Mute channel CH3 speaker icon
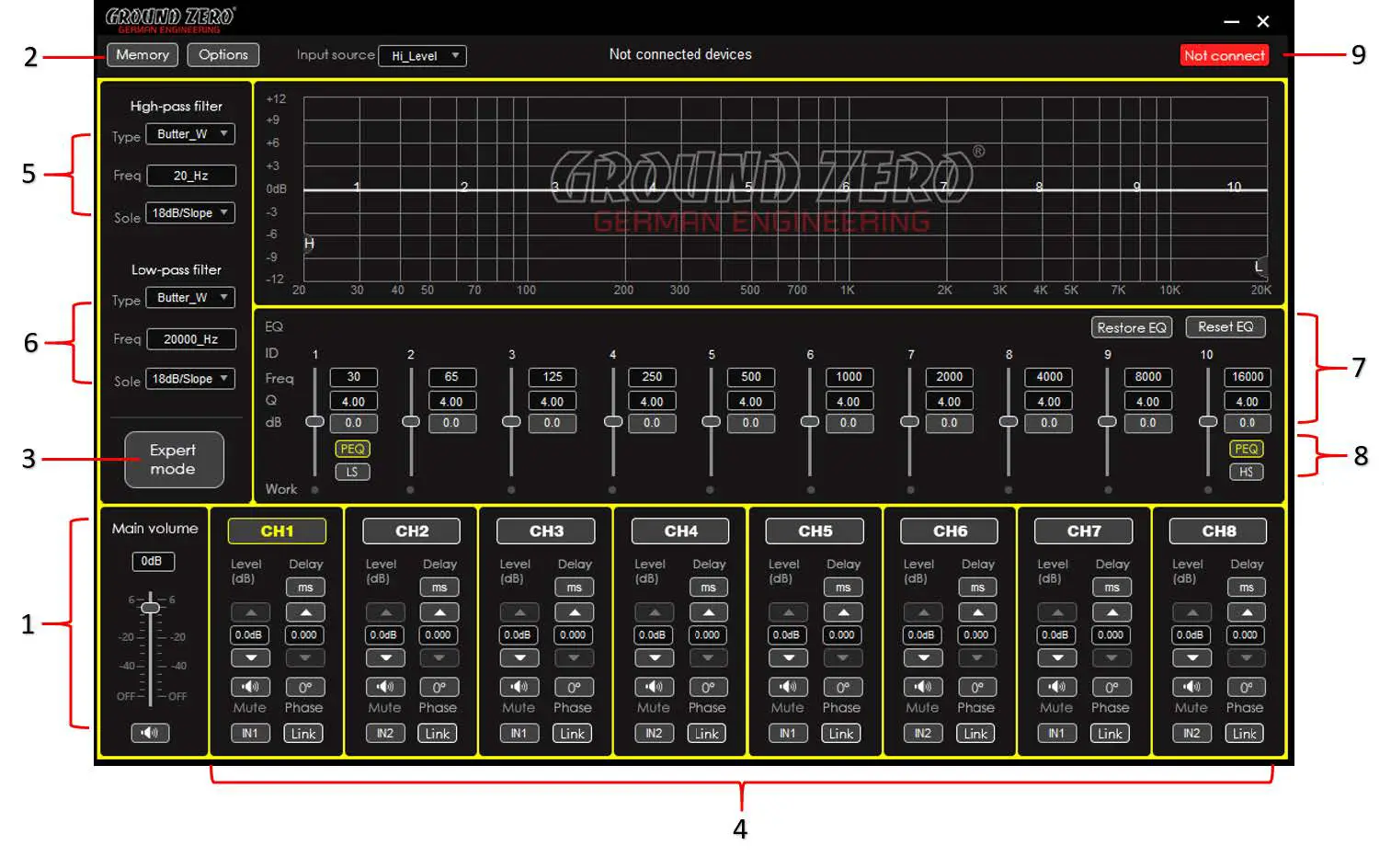This screenshot has width=1391, height=868. point(519,687)
